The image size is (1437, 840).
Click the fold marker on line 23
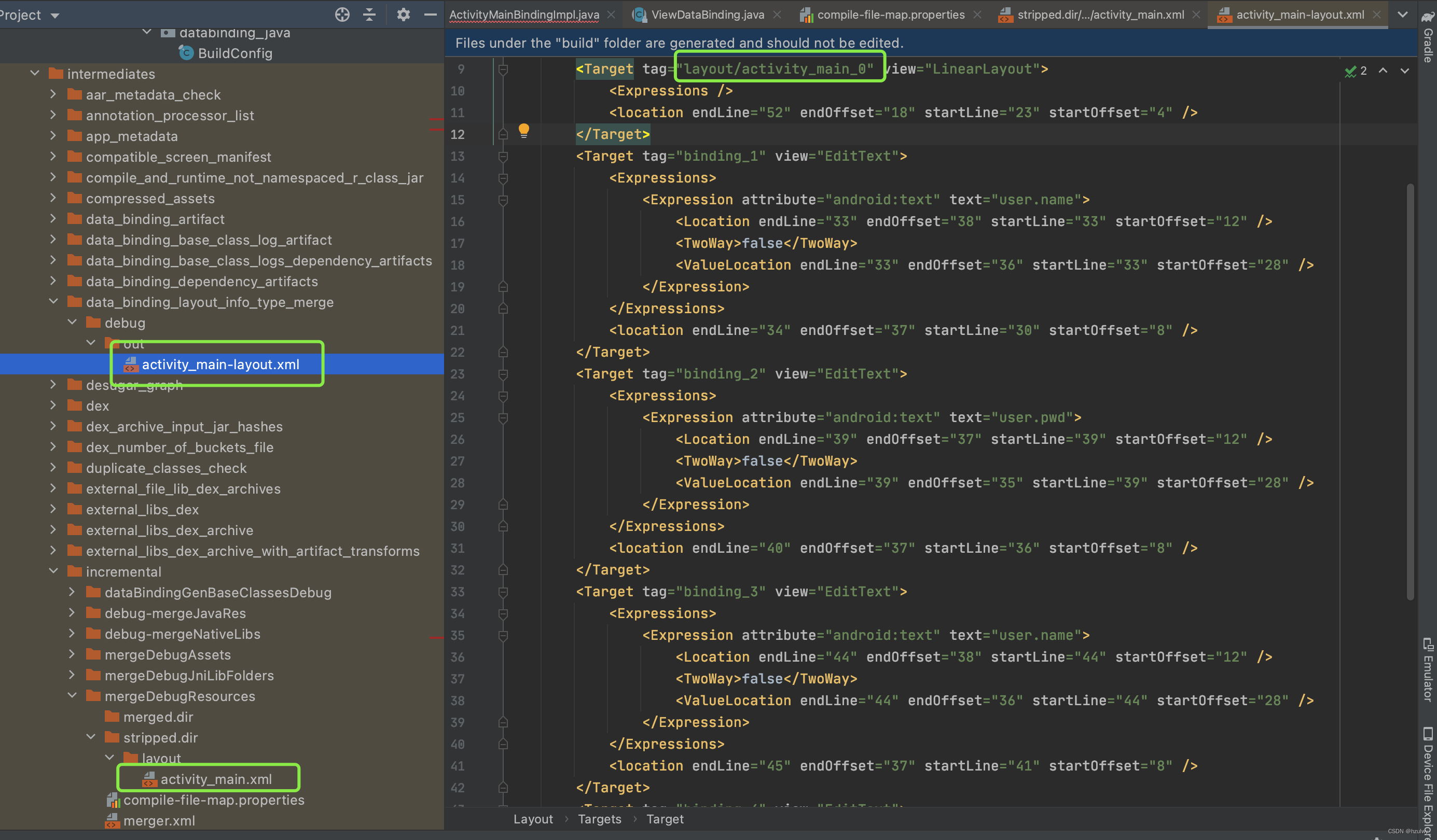coord(503,374)
